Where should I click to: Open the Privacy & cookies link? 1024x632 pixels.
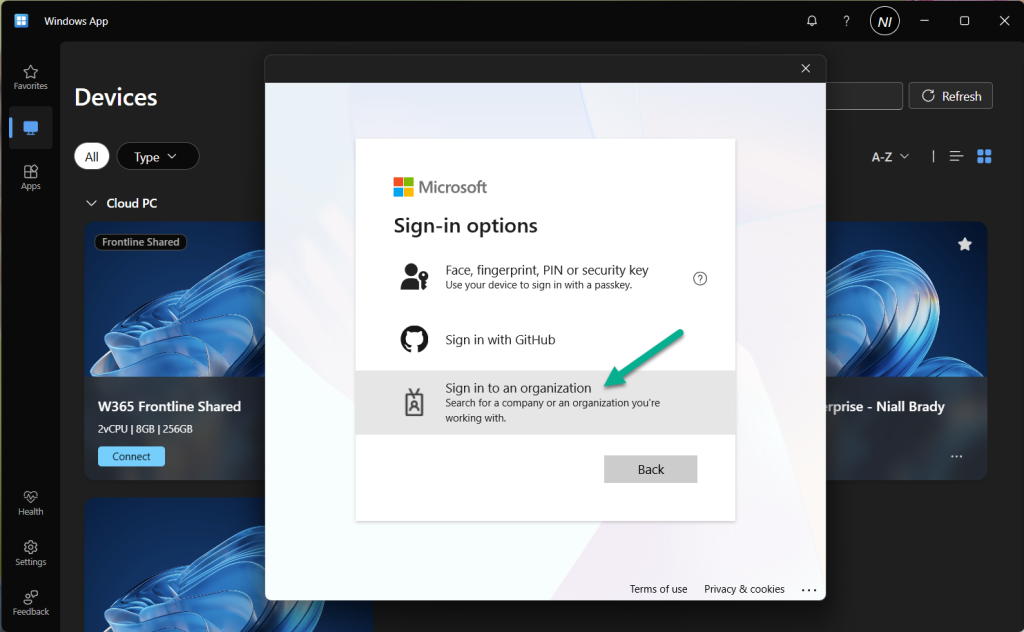(744, 589)
